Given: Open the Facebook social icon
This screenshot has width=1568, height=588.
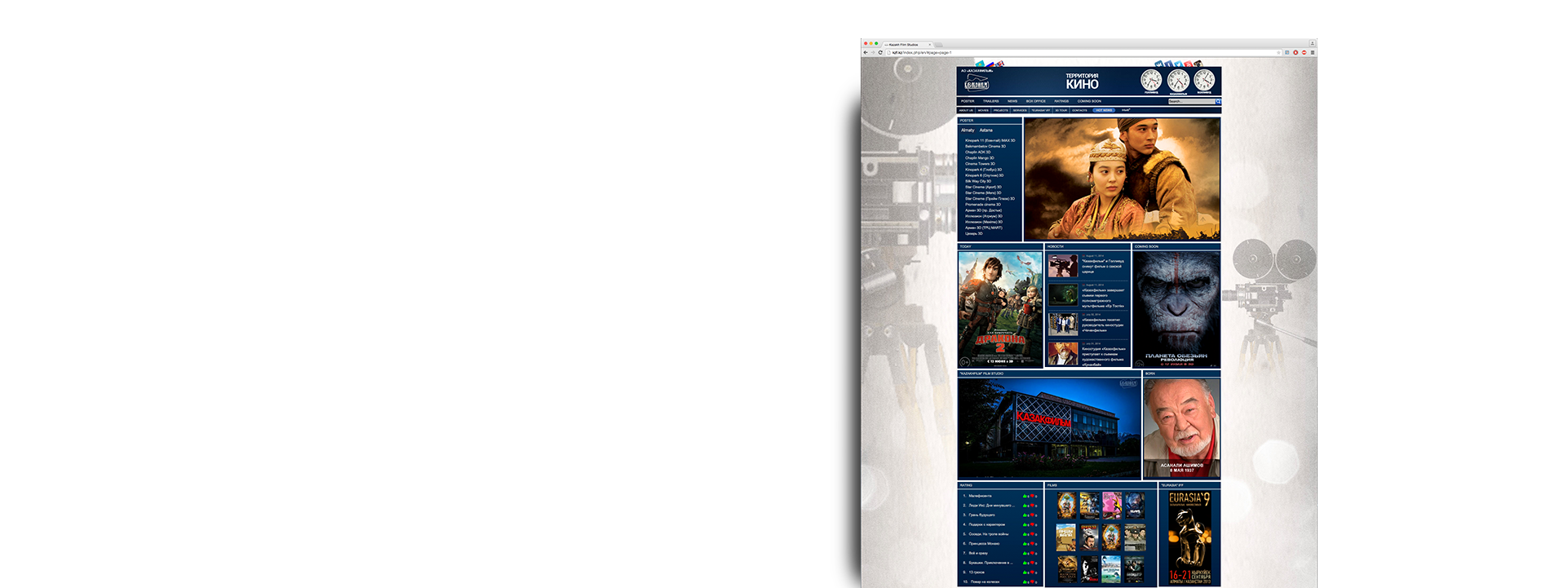Looking at the screenshot, I should click(x=1169, y=64).
